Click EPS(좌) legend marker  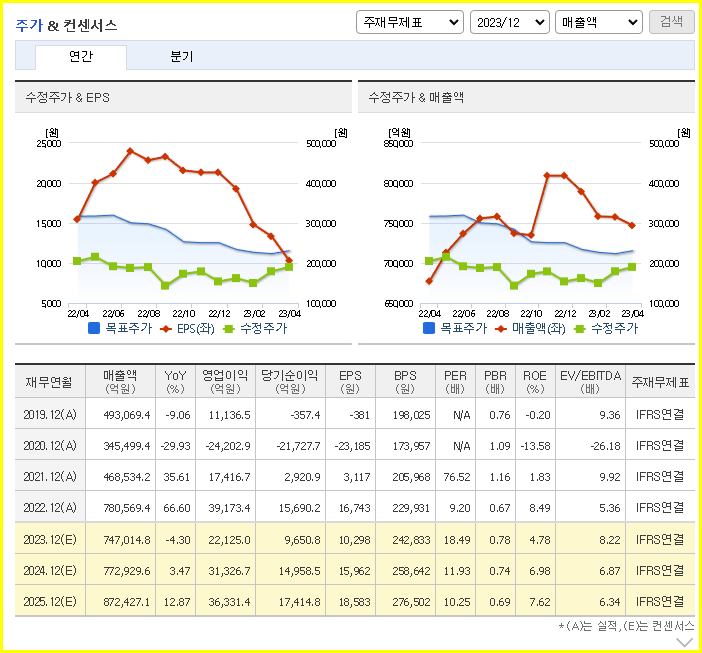click(x=166, y=329)
